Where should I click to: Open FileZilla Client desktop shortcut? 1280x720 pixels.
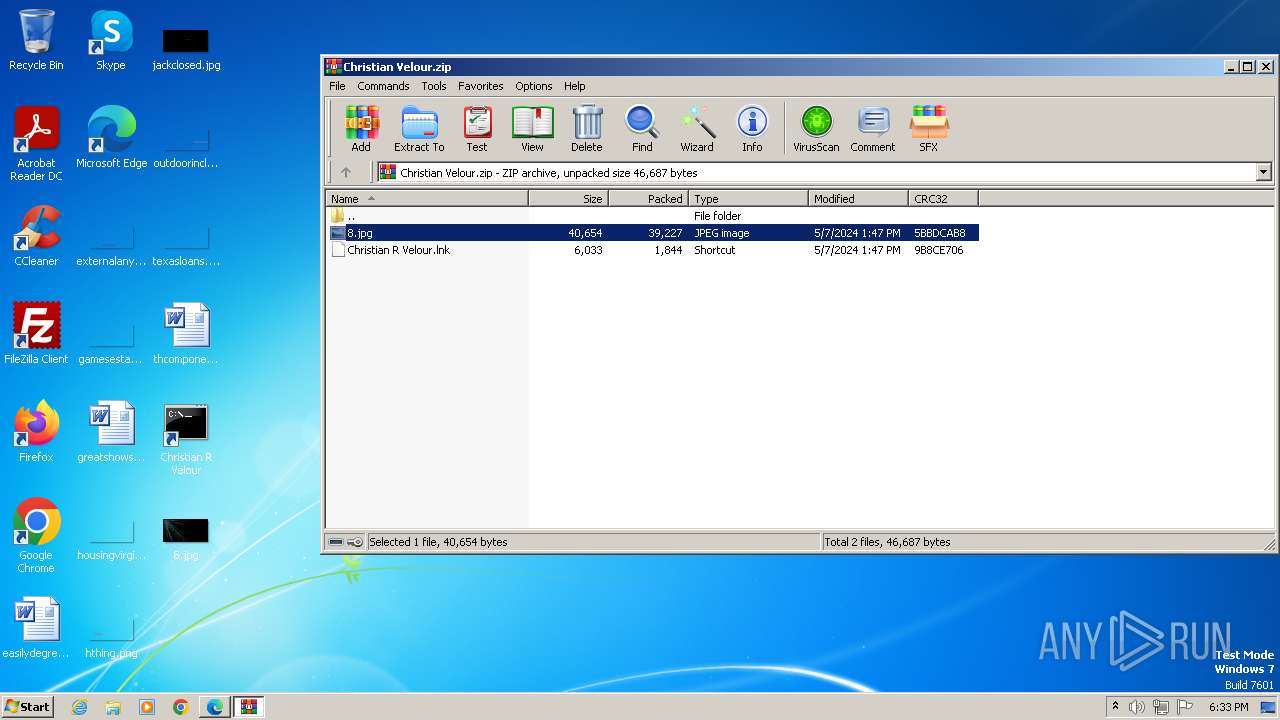pos(36,334)
